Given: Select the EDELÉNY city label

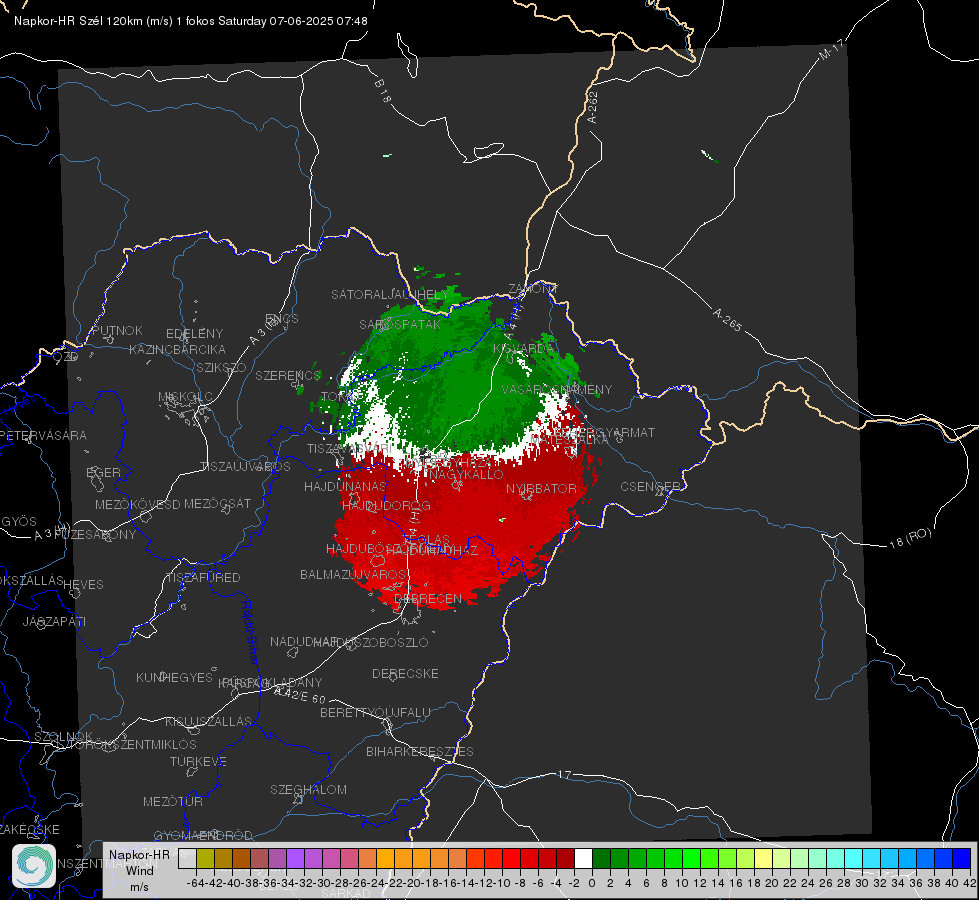Looking at the screenshot, I should pos(194,334).
